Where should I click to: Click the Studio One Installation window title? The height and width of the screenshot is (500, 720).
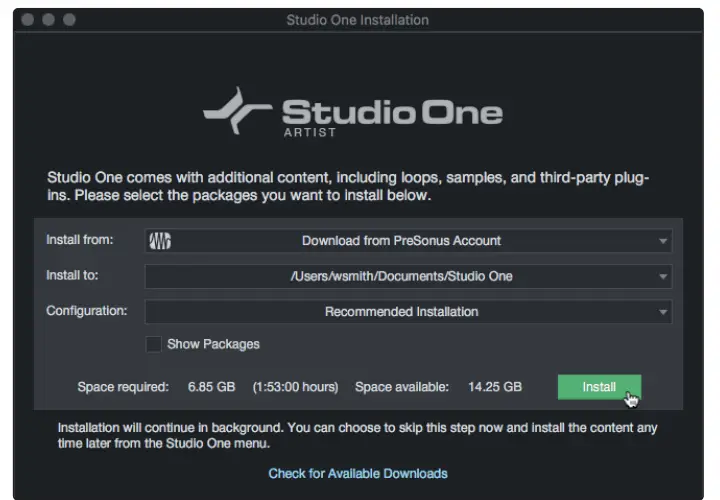coord(358,20)
